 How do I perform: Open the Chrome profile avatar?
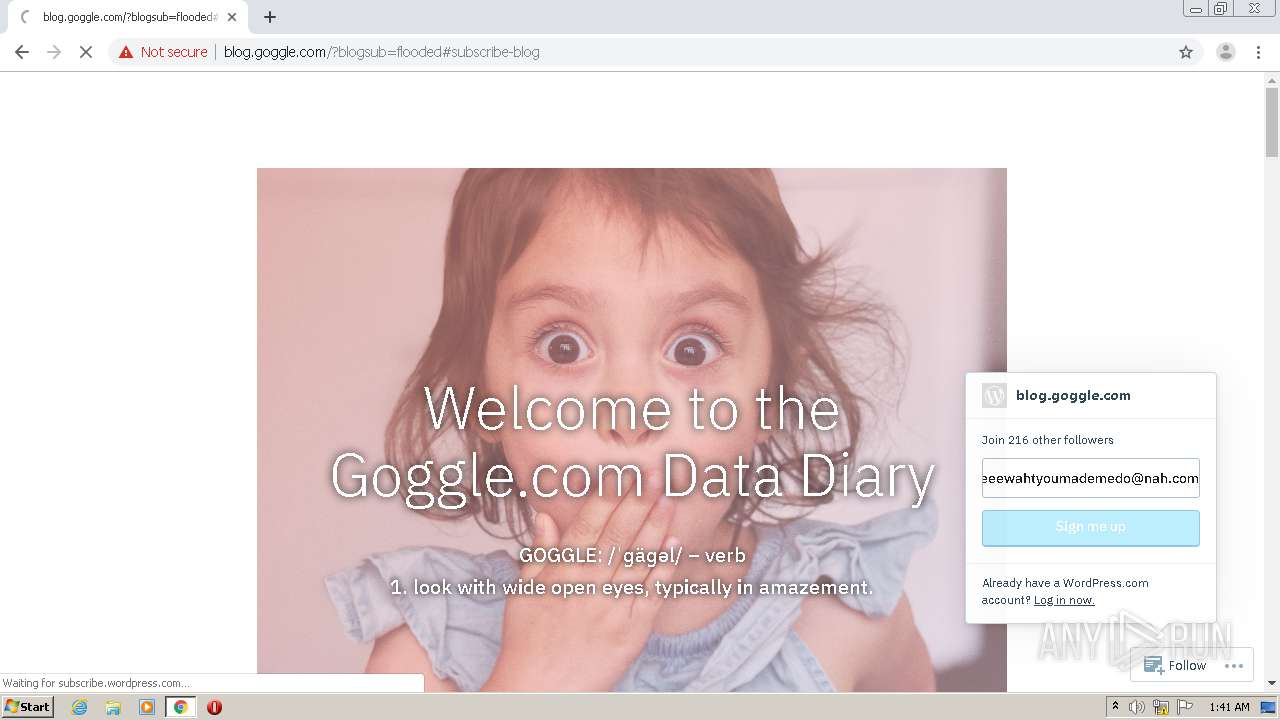(1225, 52)
